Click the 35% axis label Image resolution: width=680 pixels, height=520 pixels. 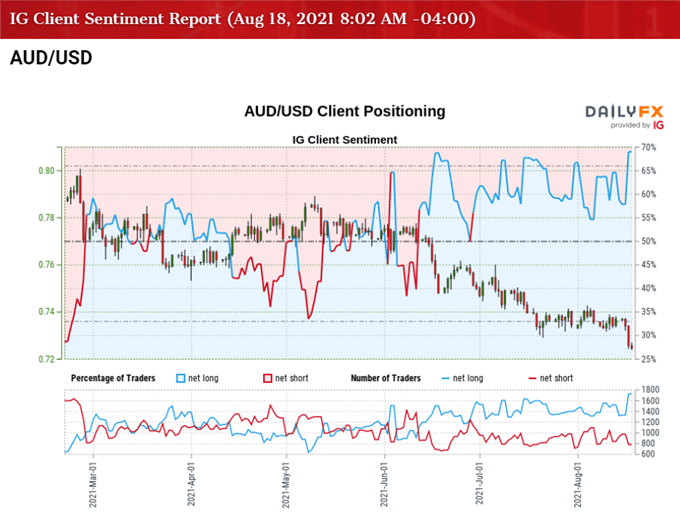pos(648,312)
